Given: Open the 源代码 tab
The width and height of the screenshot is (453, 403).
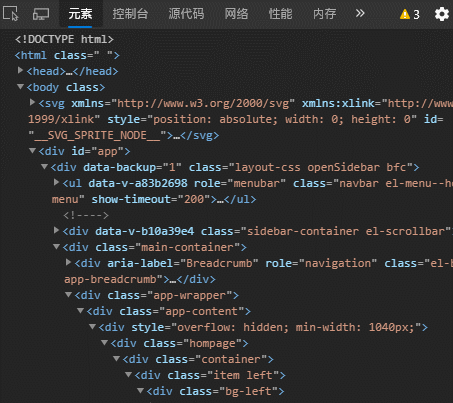Looking at the screenshot, I should 186,14.
